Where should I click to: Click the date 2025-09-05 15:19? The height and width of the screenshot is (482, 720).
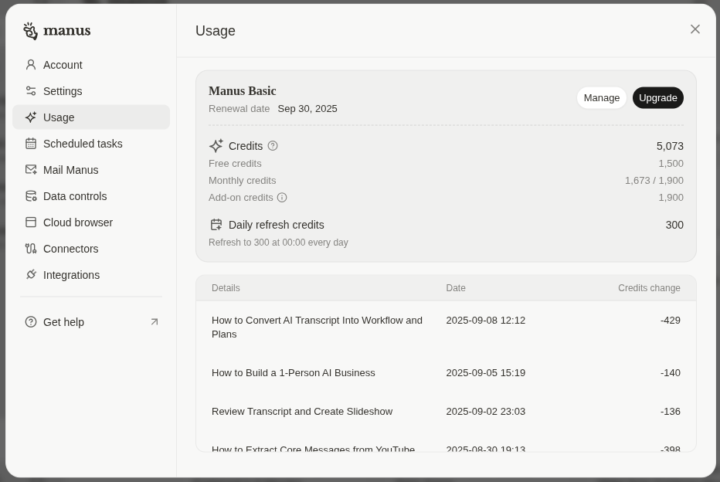coord(485,373)
